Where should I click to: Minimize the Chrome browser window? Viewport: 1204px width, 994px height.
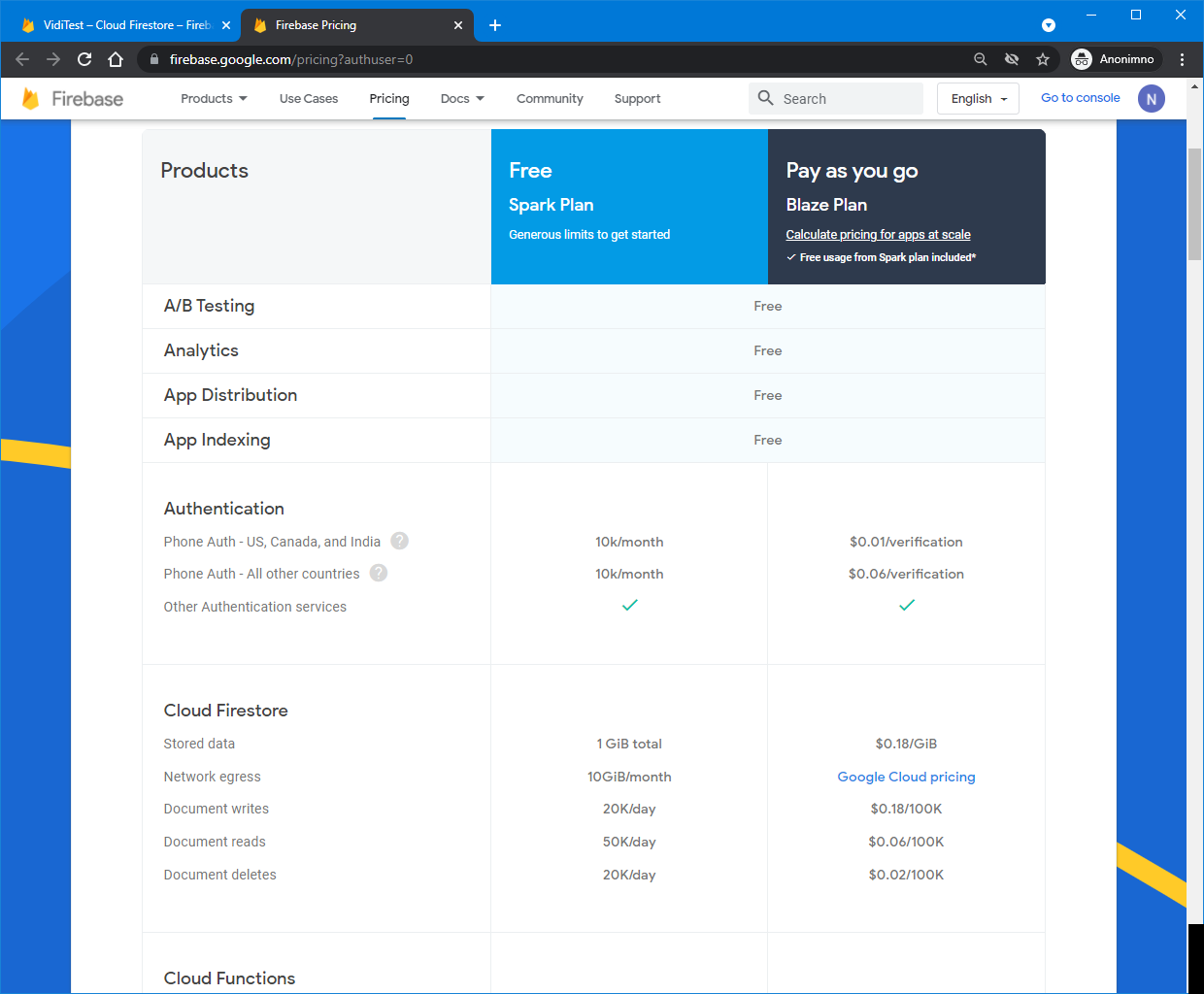click(x=1091, y=15)
